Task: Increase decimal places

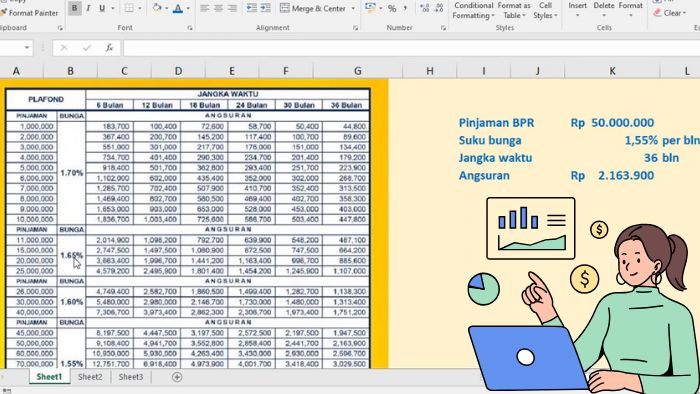Action: (425, 8)
